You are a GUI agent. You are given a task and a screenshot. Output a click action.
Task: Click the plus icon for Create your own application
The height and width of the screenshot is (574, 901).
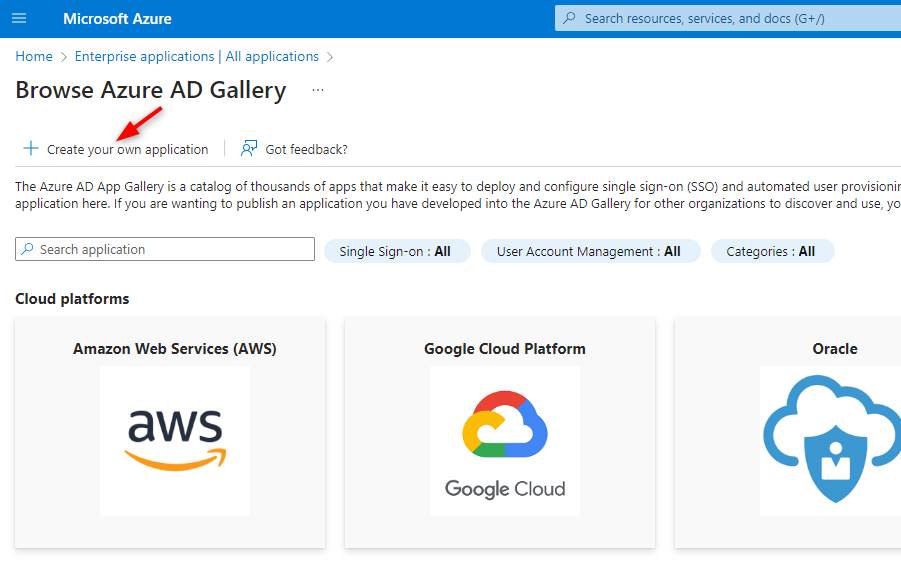pos(30,149)
